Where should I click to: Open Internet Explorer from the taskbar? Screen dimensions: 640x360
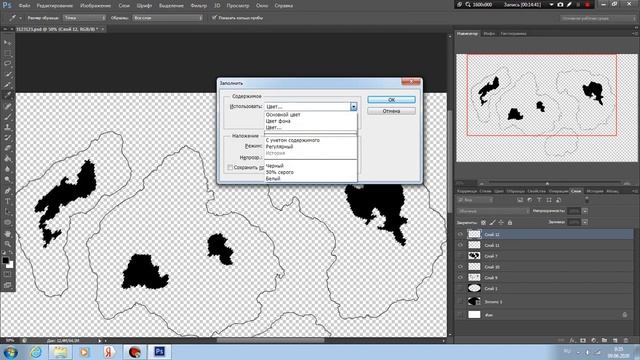point(36,352)
